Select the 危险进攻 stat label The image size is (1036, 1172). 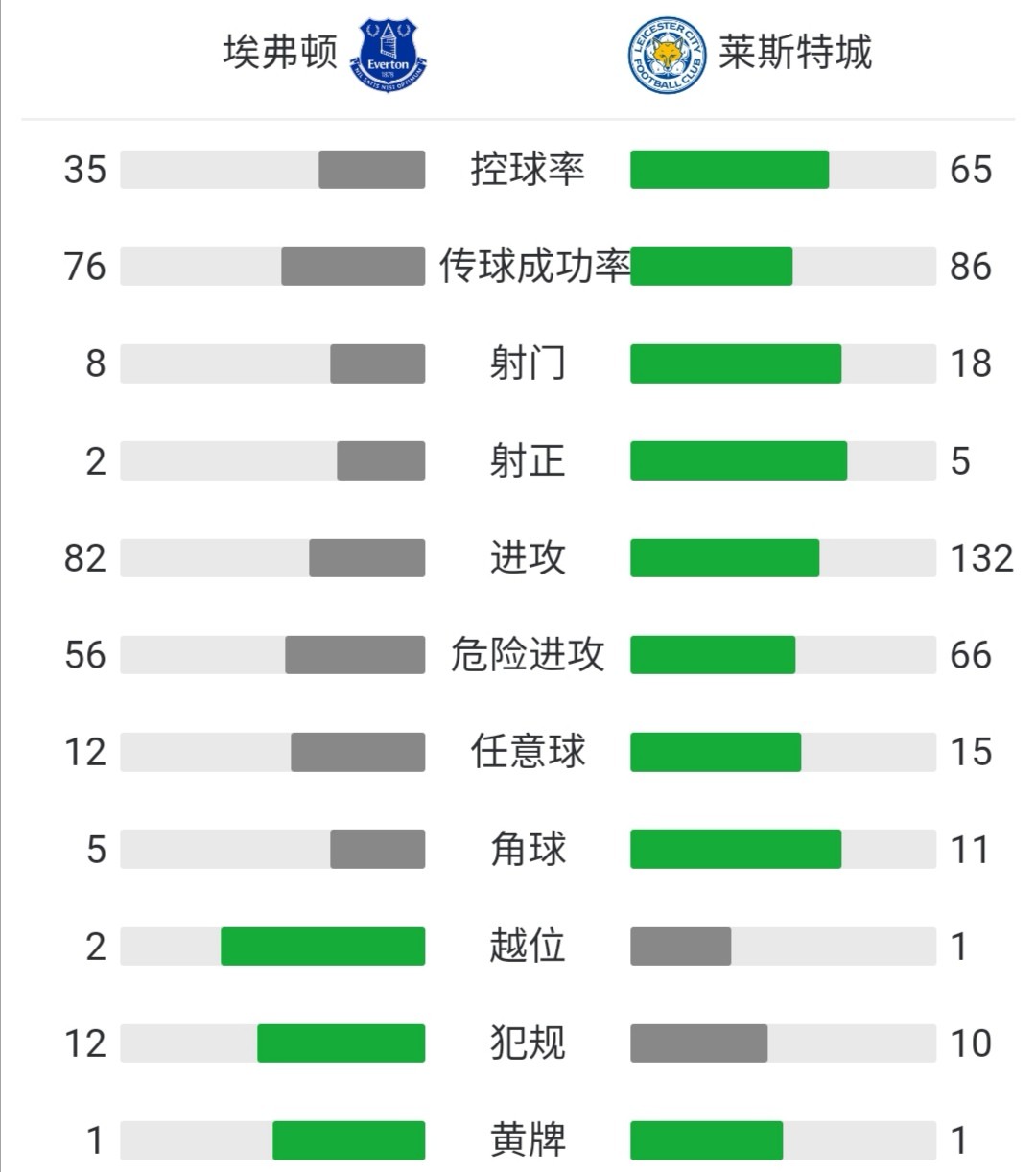[528, 655]
